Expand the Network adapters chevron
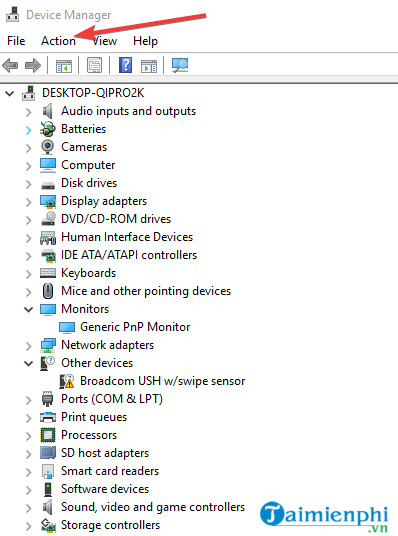 click(29, 346)
